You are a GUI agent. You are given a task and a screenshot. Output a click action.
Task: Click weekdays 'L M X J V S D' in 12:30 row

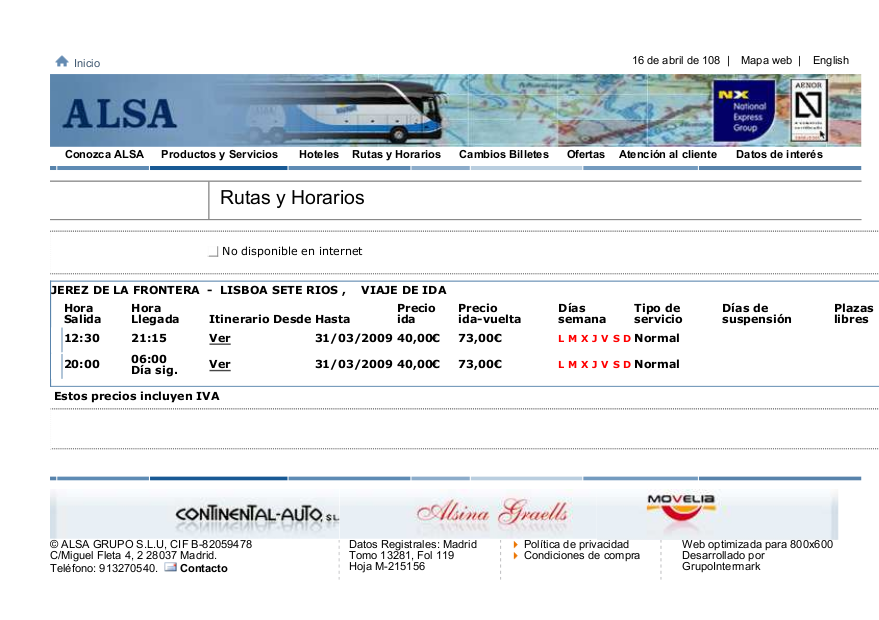(594, 339)
